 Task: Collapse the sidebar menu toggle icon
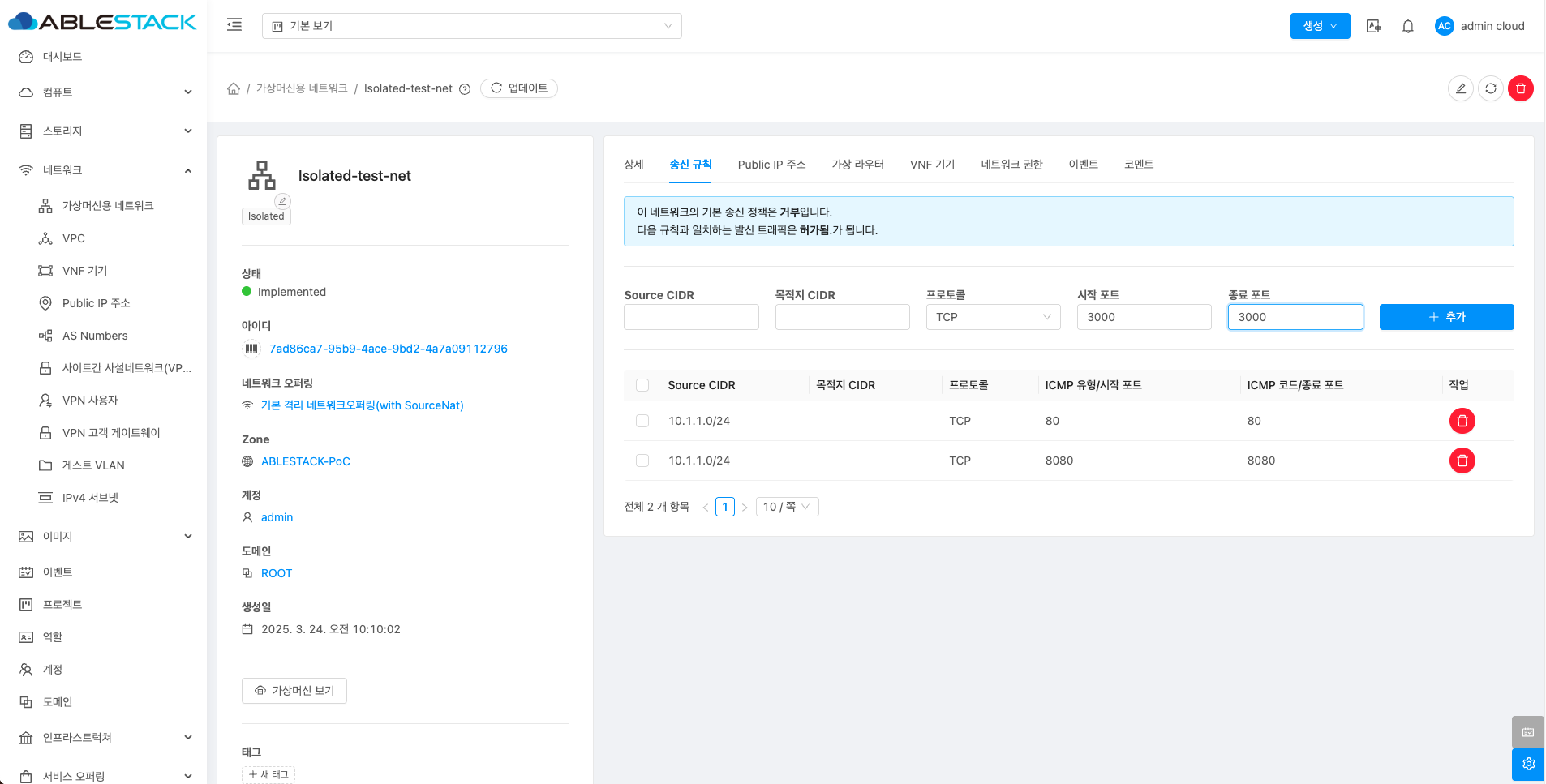[234, 25]
